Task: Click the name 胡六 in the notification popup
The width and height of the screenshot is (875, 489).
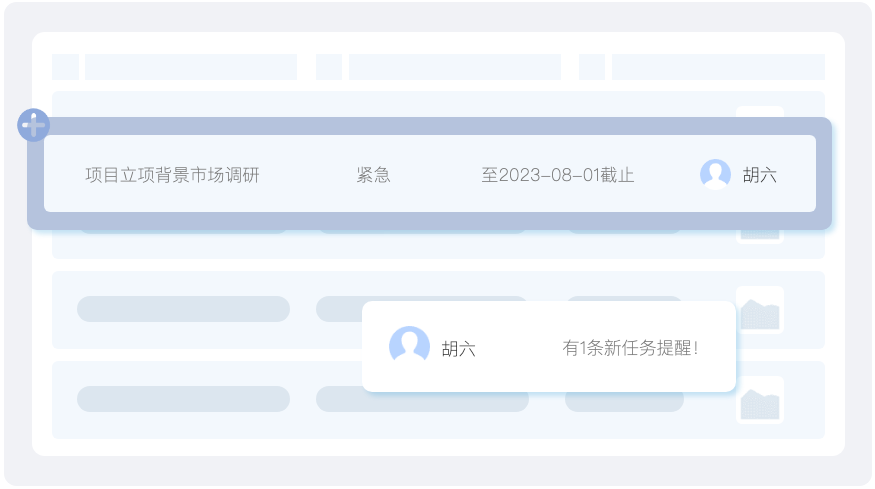Action: click(x=459, y=349)
